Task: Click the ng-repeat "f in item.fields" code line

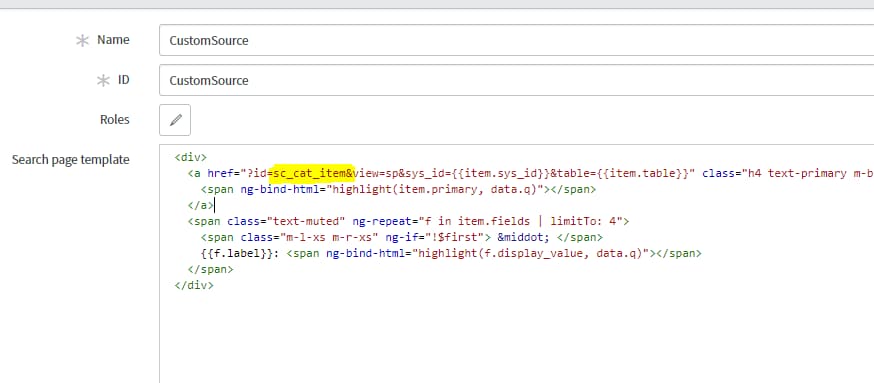Action: (x=408, y=221)
